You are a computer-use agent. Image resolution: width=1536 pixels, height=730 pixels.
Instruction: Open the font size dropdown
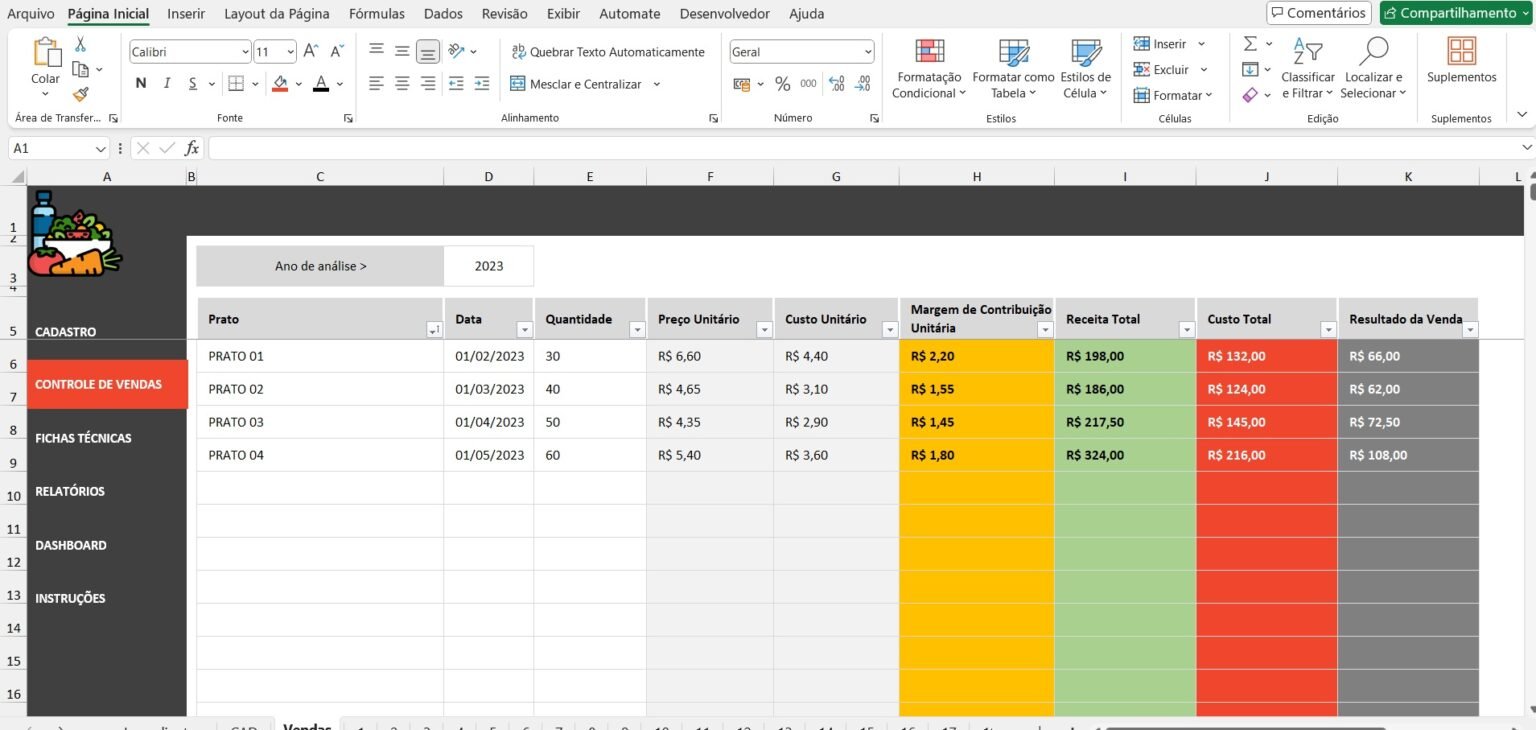(290, 52)
